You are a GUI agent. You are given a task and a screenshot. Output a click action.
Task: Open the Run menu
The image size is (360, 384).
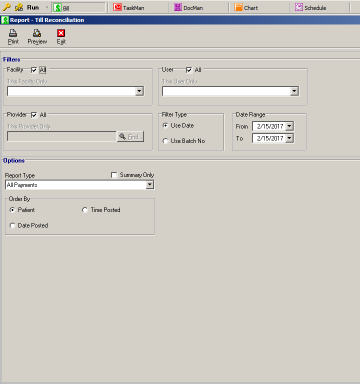(x=33, y=7)
